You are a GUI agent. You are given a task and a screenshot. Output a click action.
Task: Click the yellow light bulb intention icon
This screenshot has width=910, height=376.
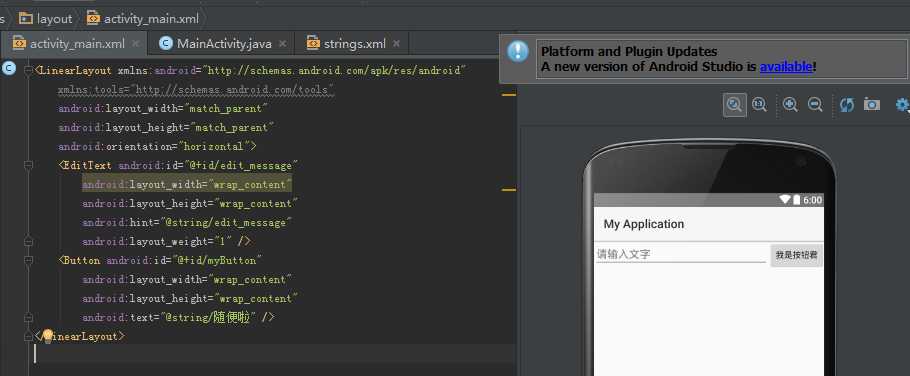click(x=48, y=335)
